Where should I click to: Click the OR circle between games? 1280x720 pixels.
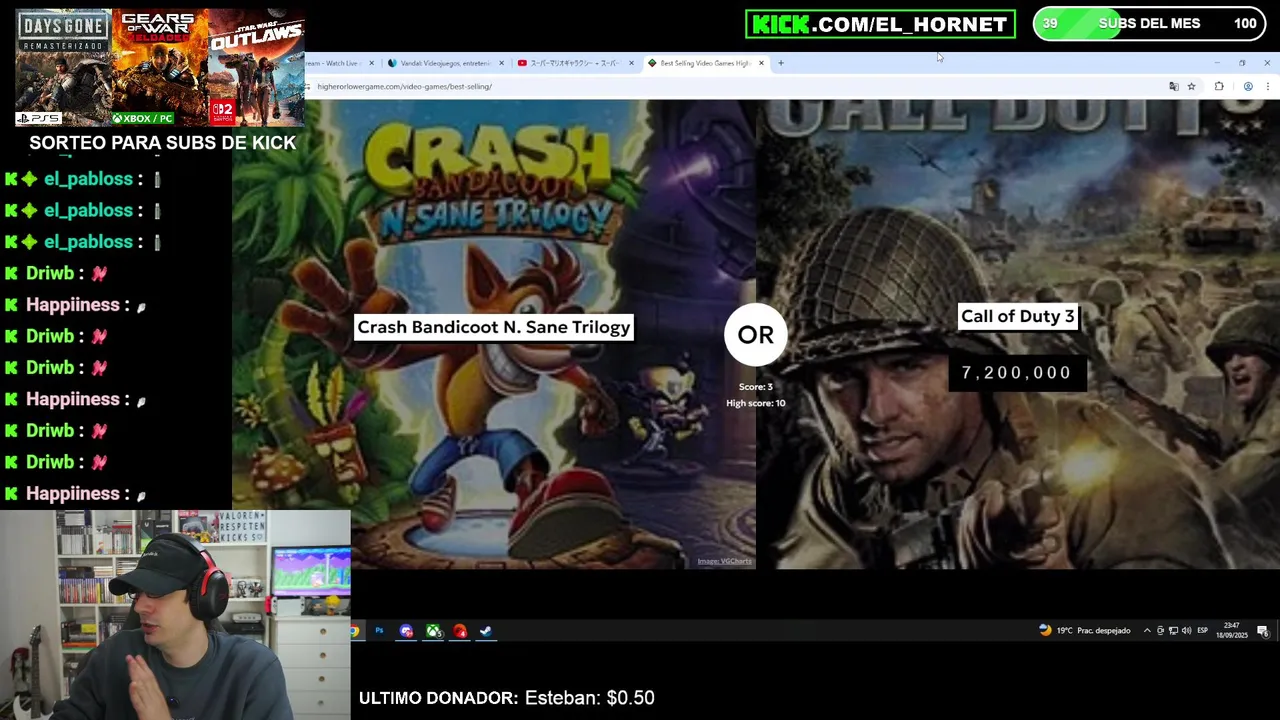pyautogui.click(x=756, y=335)
